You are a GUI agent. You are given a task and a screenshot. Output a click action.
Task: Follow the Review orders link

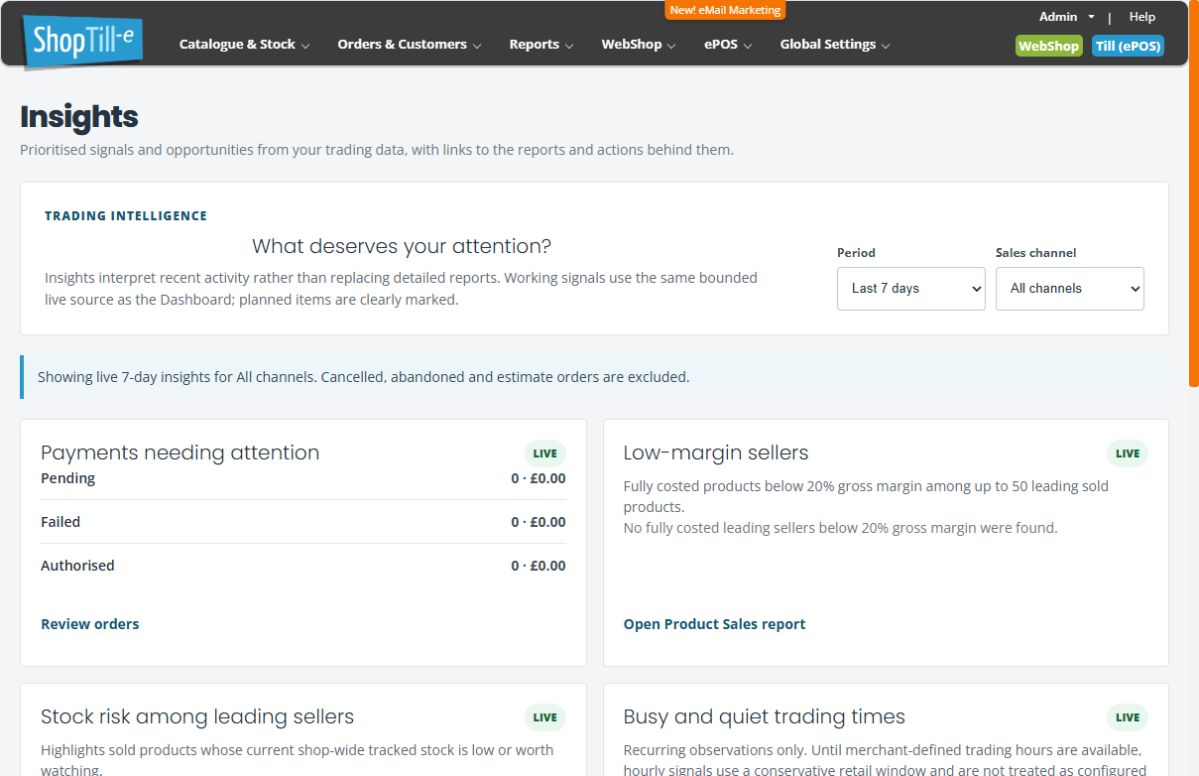(89, 624)
